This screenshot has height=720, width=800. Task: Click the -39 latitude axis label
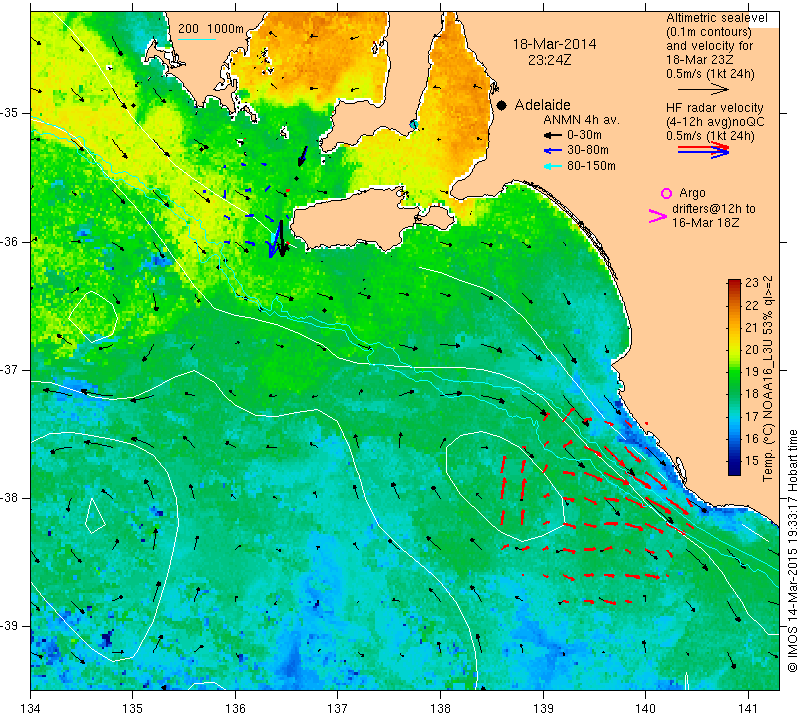[11, 626]
